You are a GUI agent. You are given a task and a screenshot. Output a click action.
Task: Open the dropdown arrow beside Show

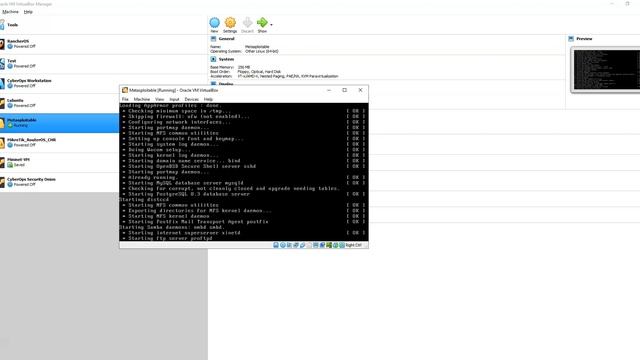[271, 25]
